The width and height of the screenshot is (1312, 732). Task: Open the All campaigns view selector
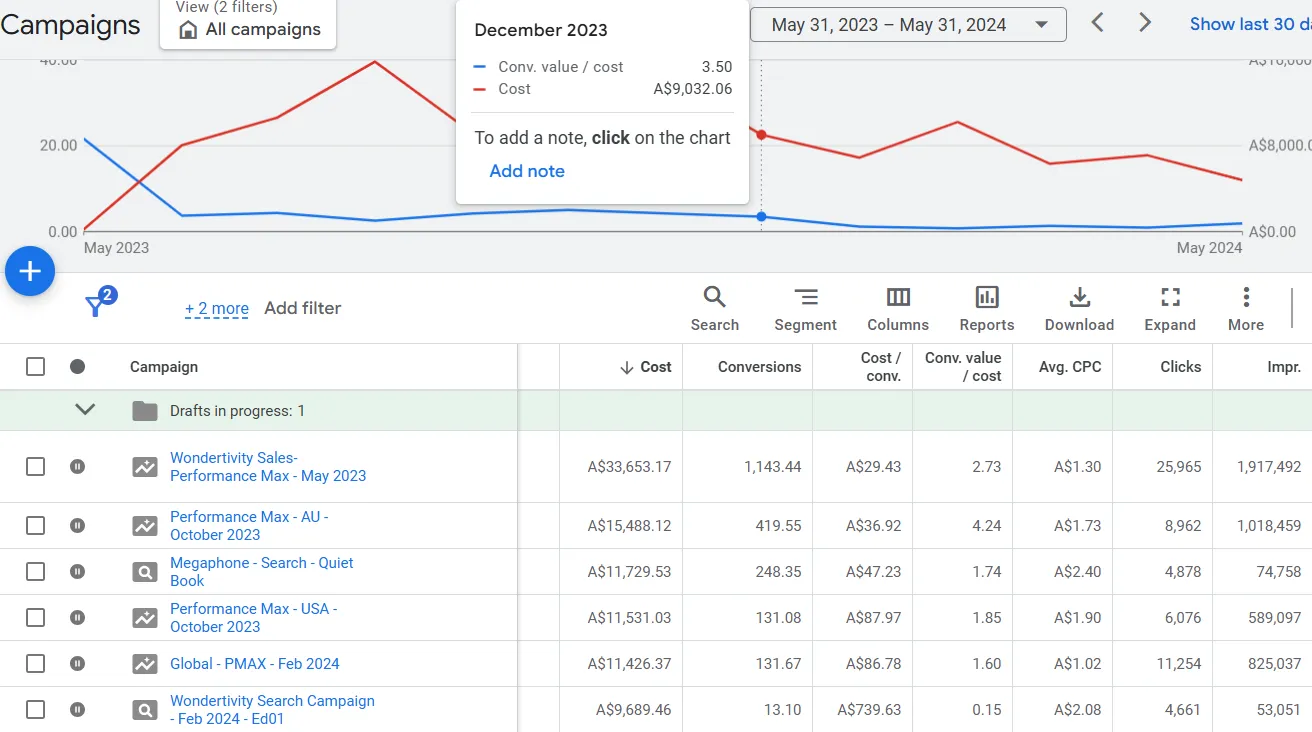[247, 31]
